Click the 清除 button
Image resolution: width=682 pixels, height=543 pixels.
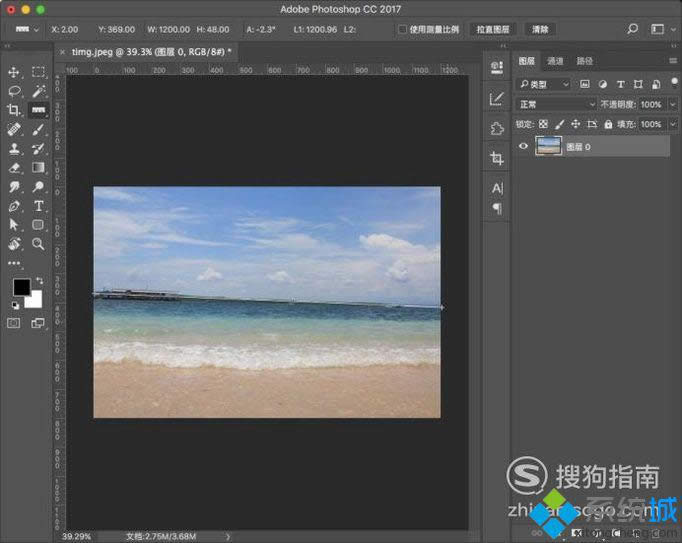tap(540, 30)
